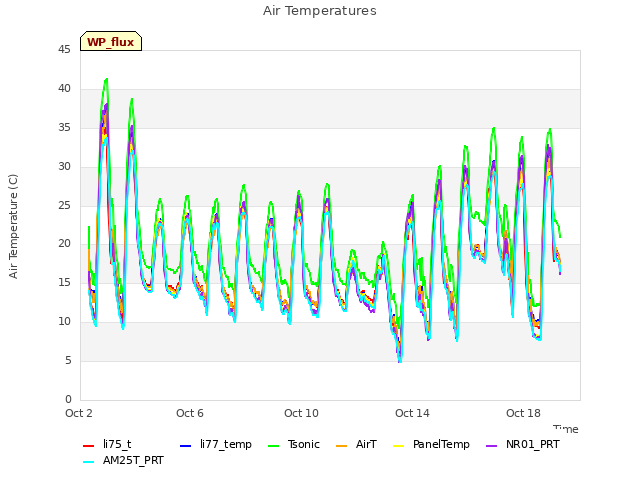
Task: Click the Oct 10 x-axis tick label
Action: coord(301,413)
